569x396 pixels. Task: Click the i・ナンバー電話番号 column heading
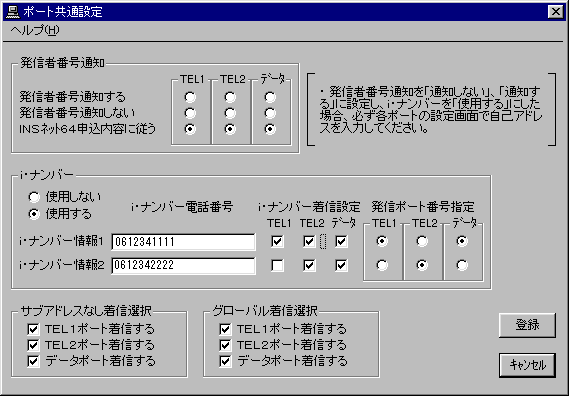tap(182, 207)
